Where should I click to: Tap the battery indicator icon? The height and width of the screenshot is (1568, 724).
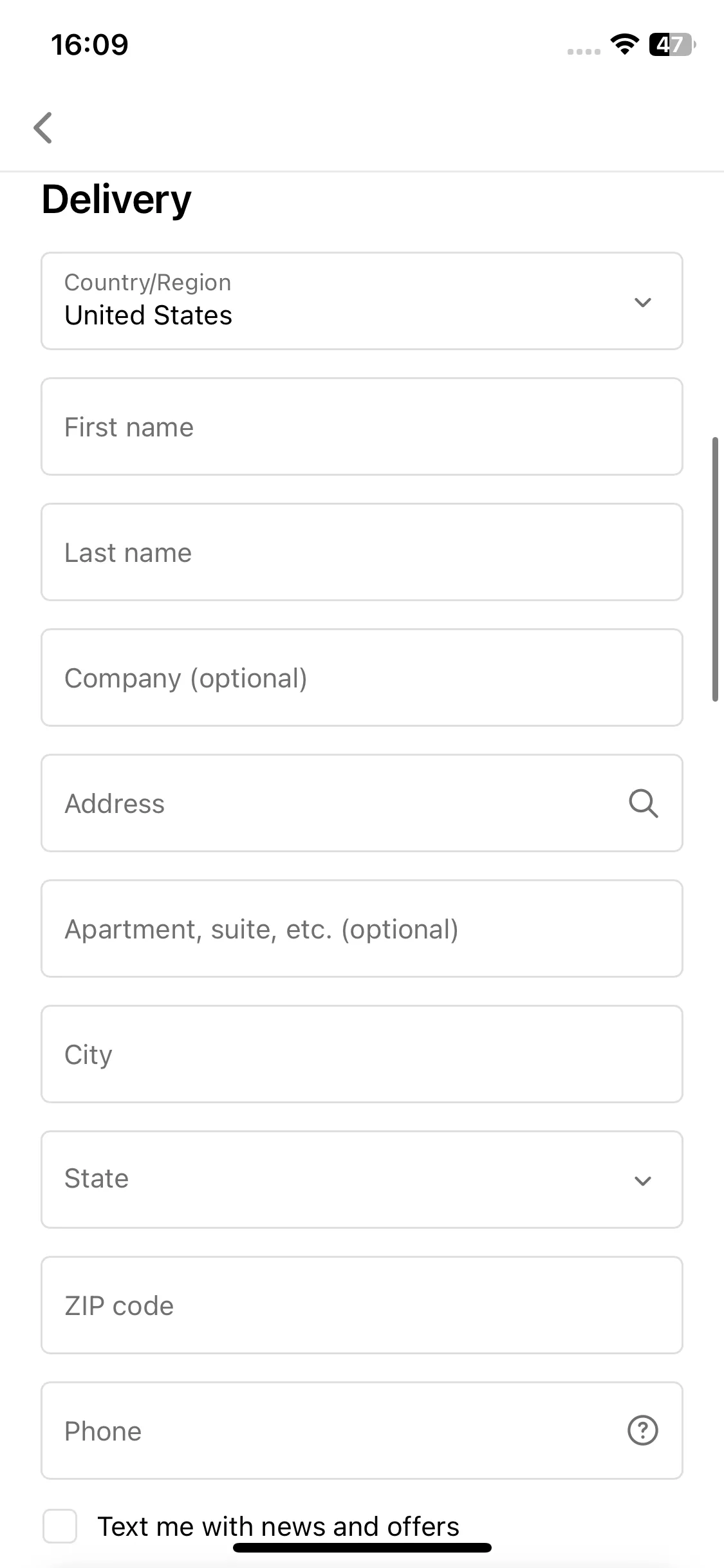672,44
